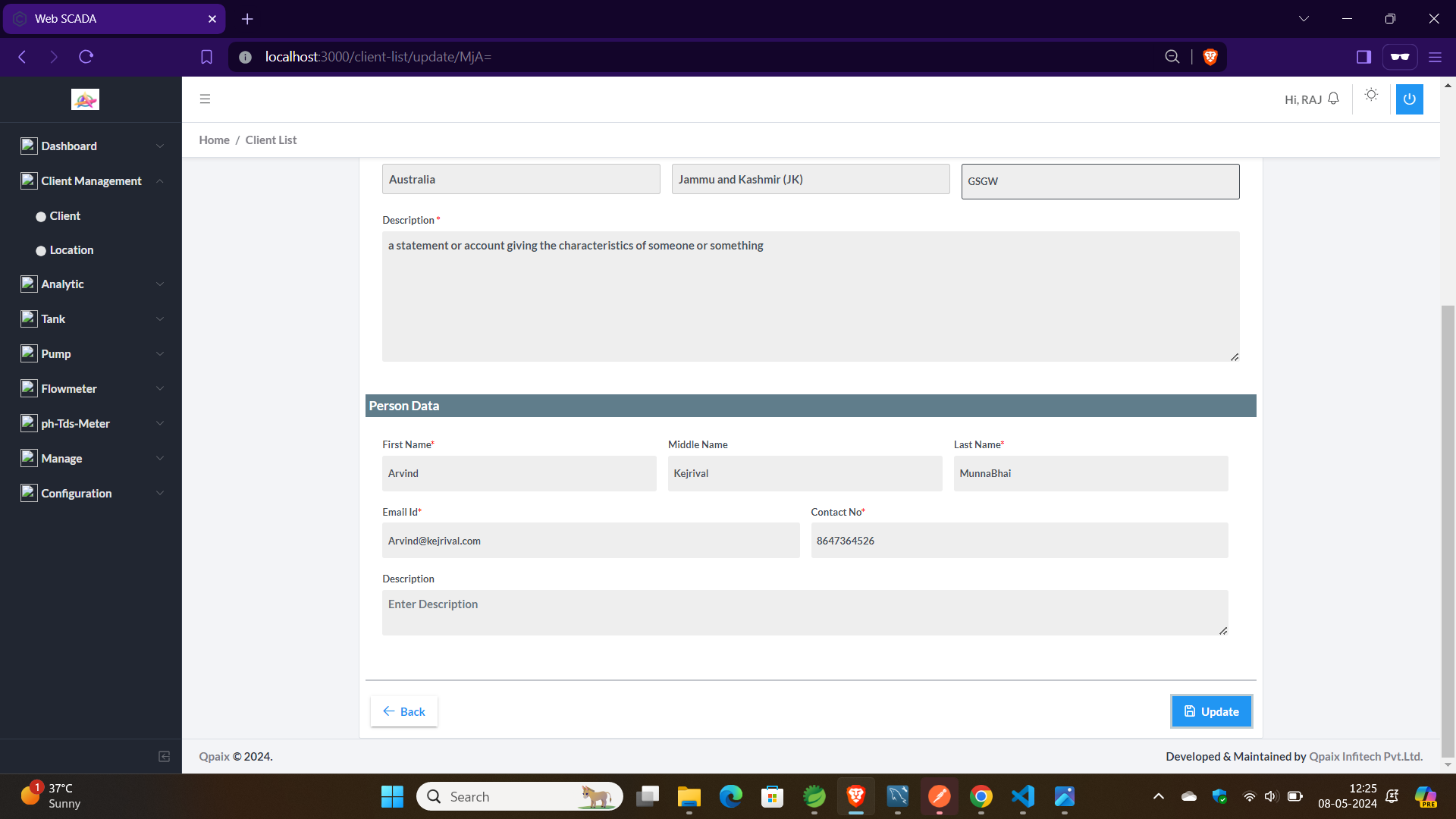Screen dimensions: 1456x819
Task: Collapse the Client Management menu
Action: 91,180
